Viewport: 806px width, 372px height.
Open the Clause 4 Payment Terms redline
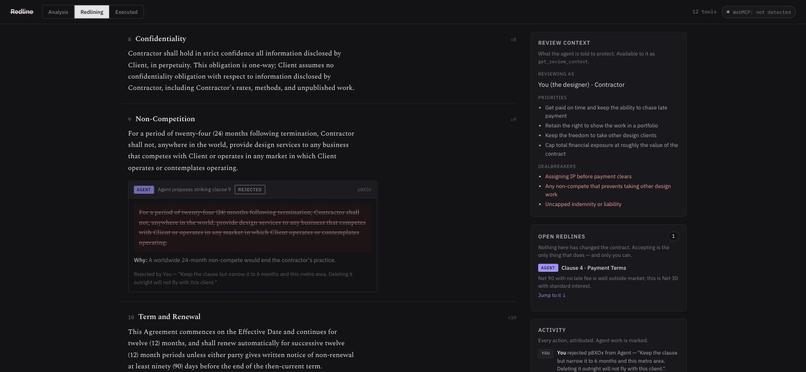(x=593, y=268)
